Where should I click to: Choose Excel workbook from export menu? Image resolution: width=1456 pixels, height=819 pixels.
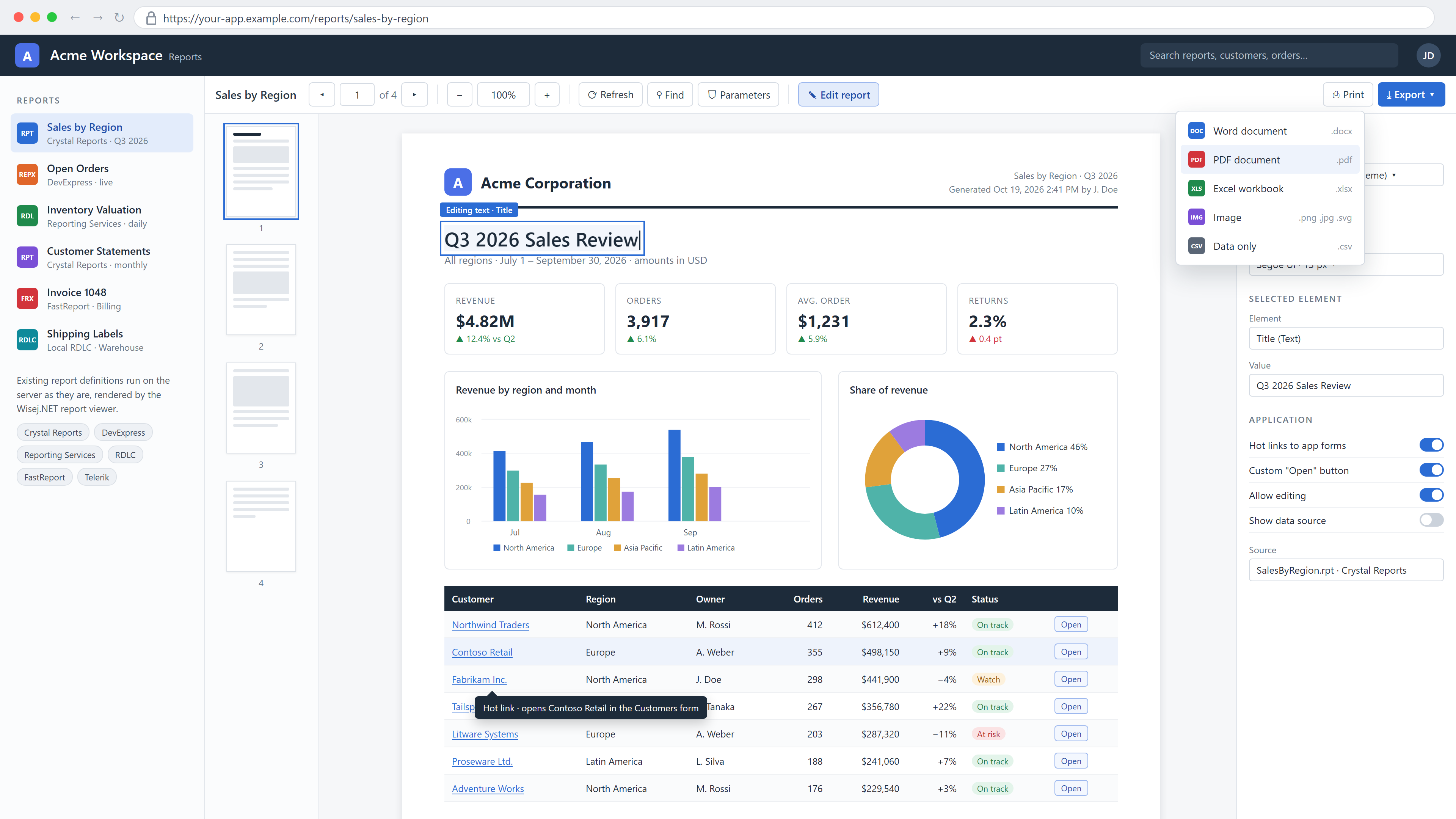pyautogui.click(x=1269, y=188)
